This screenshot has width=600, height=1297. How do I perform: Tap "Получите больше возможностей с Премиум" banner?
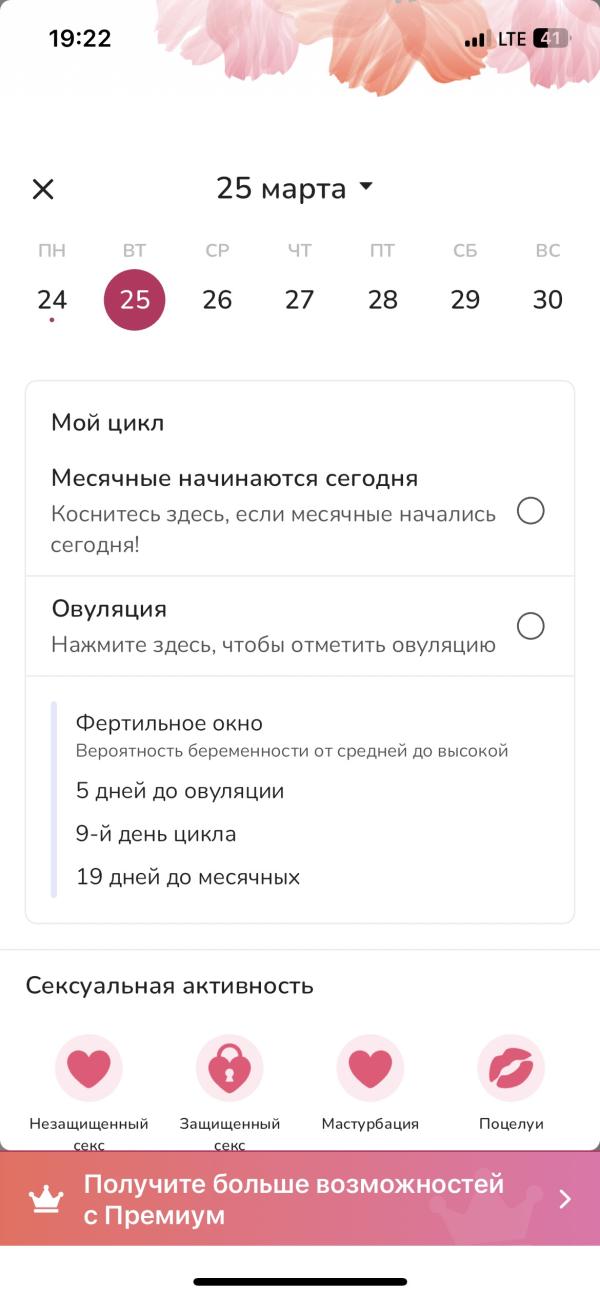click(294, 1200)
